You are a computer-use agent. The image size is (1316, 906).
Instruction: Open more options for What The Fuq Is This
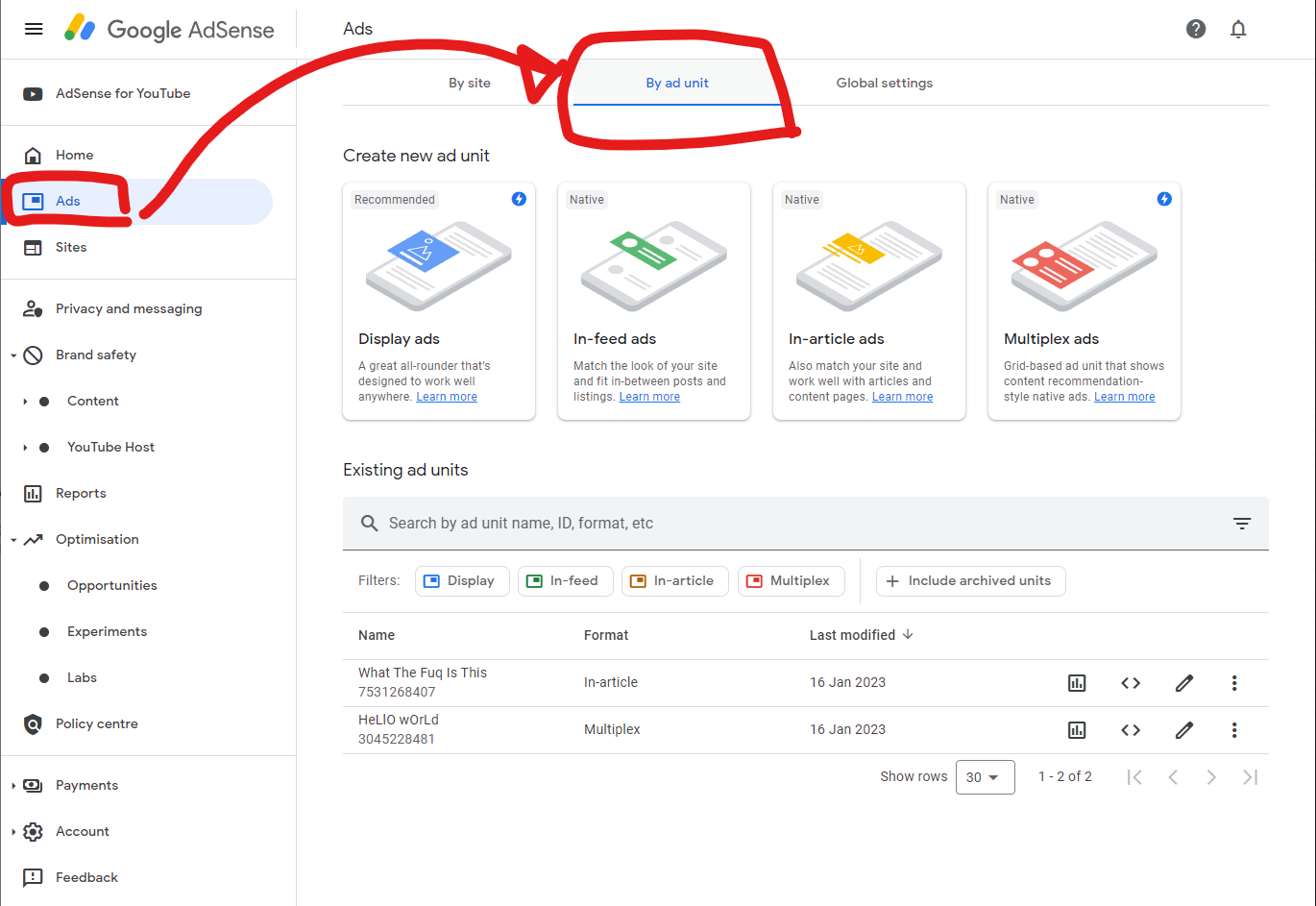click(1234, 683)
